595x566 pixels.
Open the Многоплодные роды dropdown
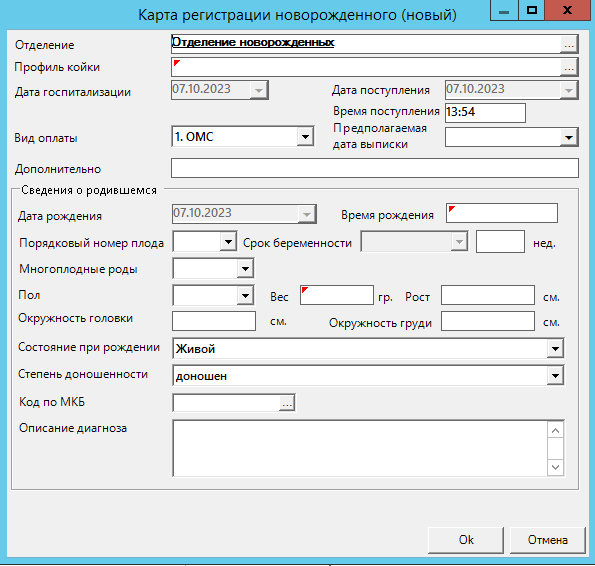pos(245,269)
